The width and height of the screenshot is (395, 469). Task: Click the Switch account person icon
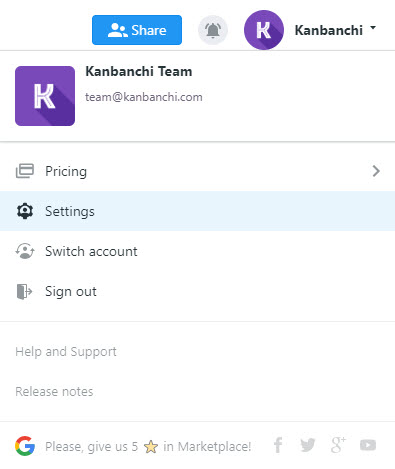point(25,251)
